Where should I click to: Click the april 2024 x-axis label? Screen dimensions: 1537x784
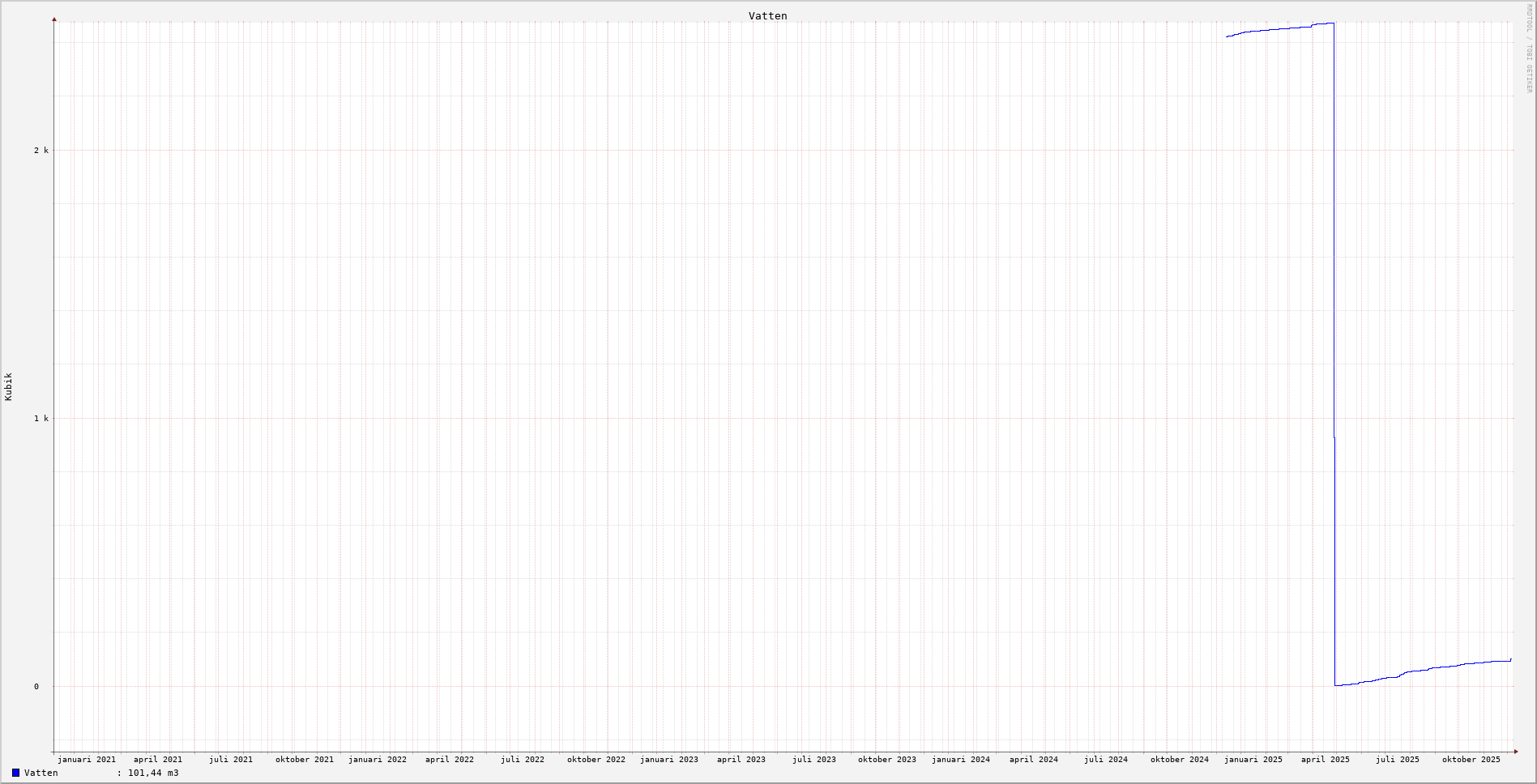(x=1034, y=760)
